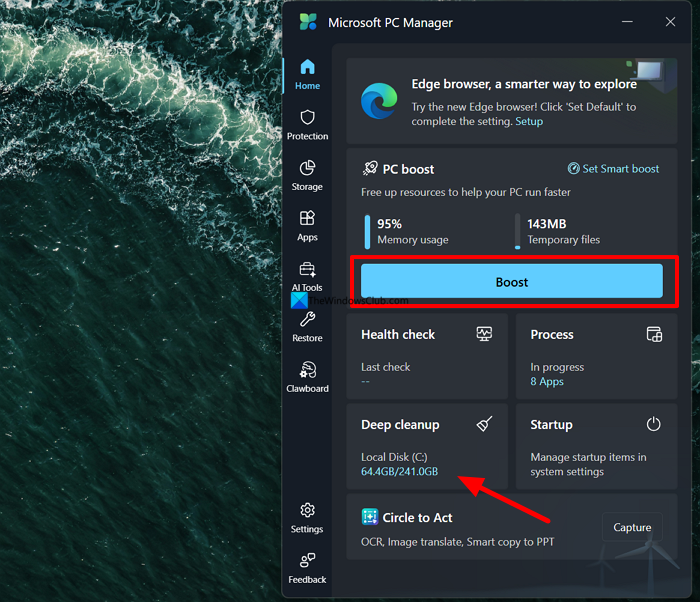
Task: Click the Deep cleanup broom icon
Action: point(484,423)
